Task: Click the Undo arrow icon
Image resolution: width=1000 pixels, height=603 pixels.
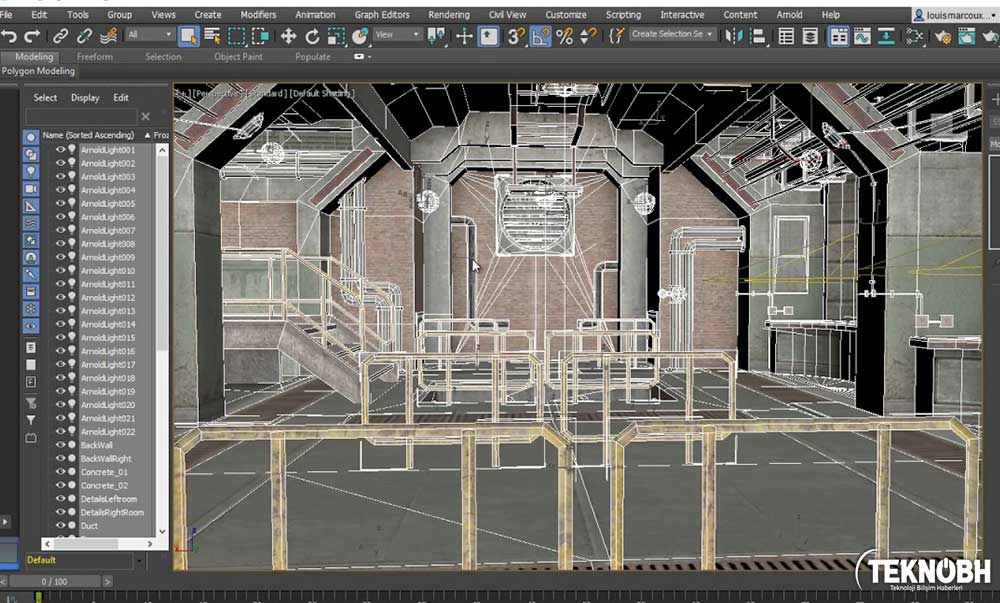Action: pos(9,36)
